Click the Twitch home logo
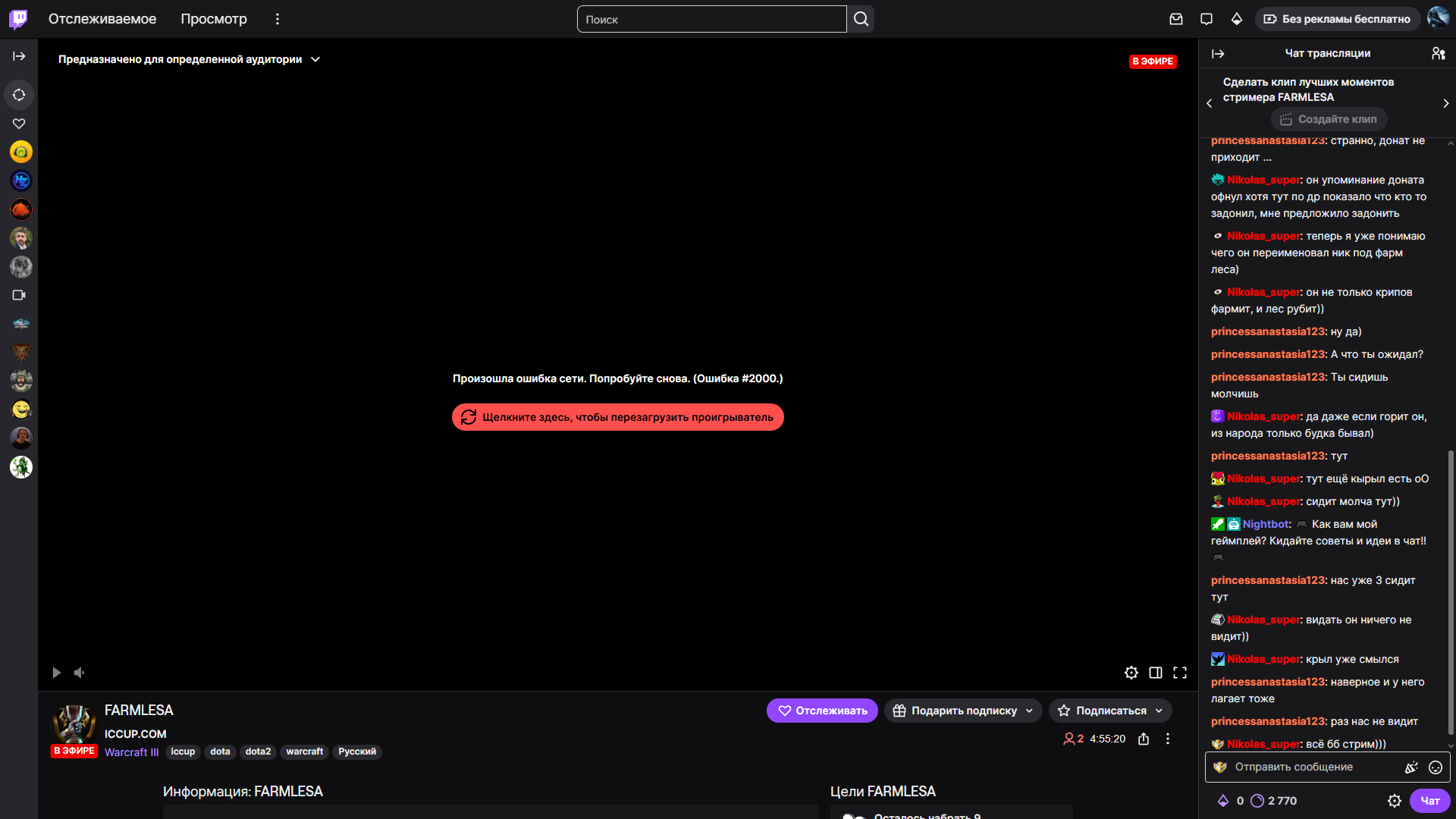 click(18, 19)
